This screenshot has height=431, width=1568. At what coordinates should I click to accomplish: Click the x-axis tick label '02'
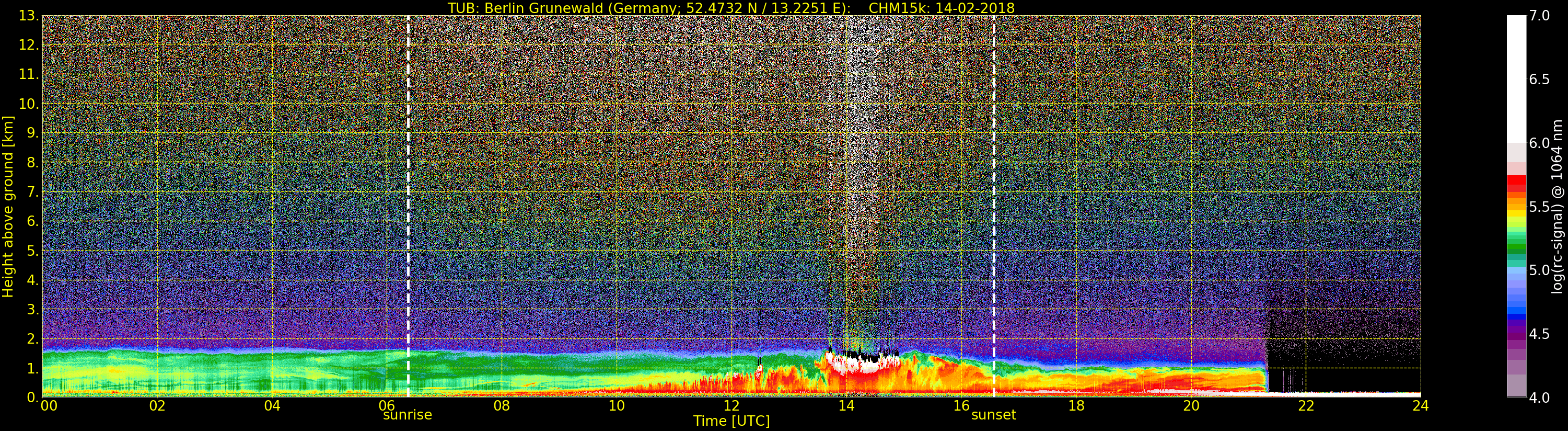[157, 406]
